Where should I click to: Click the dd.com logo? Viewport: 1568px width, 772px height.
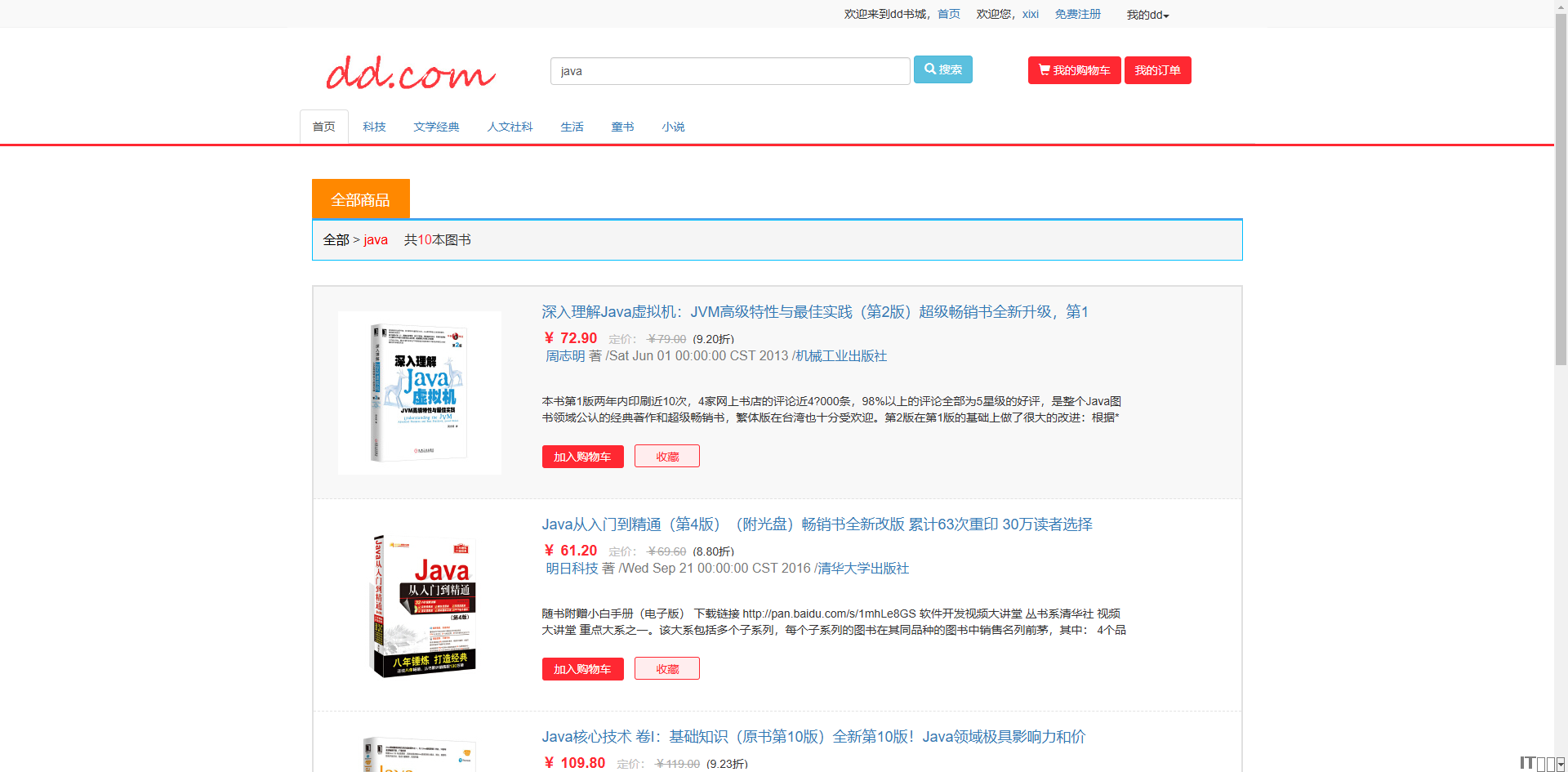pyautogui.click(x=411, y=73)
